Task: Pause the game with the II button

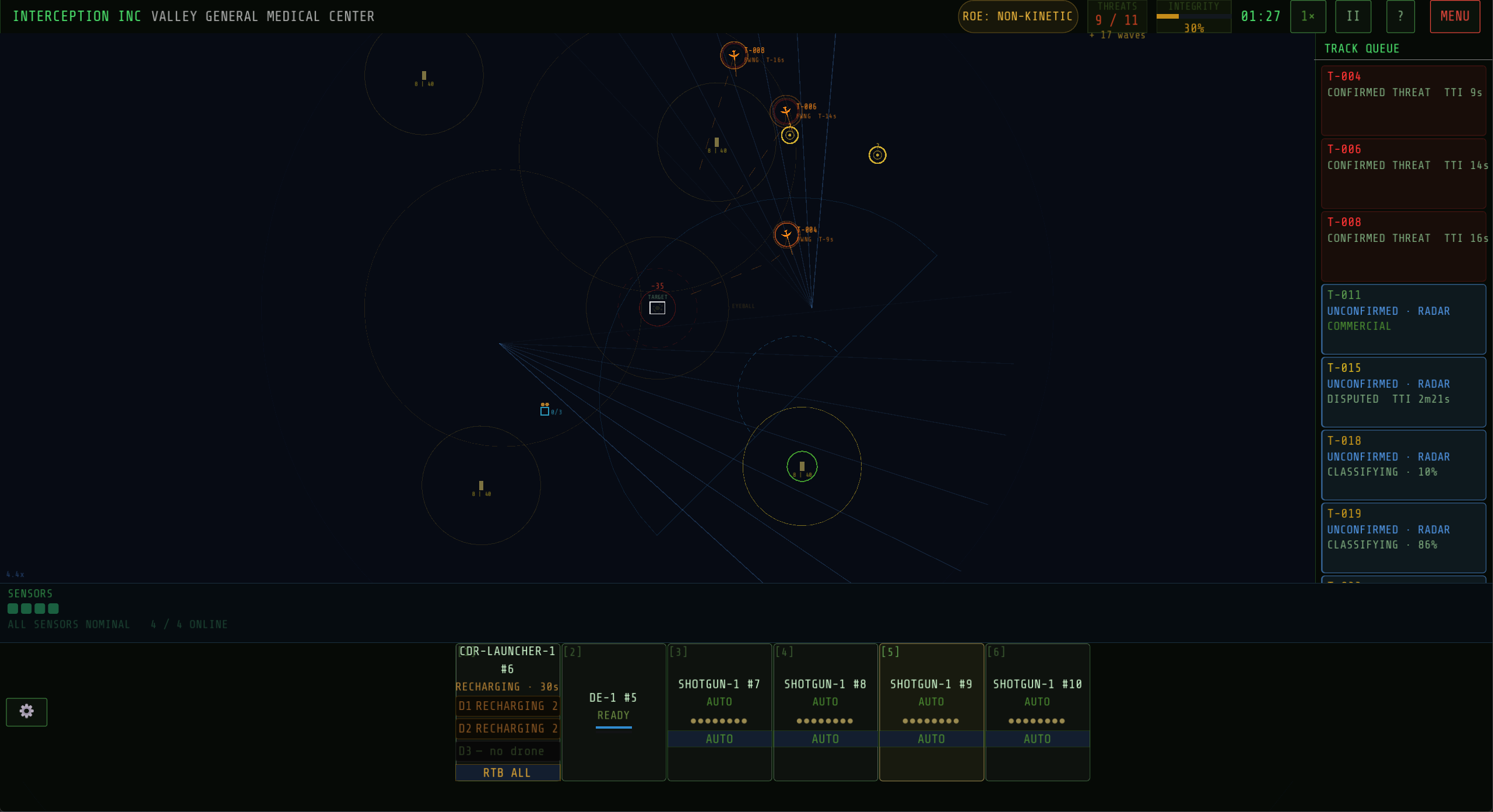Action: [1353, 16]
